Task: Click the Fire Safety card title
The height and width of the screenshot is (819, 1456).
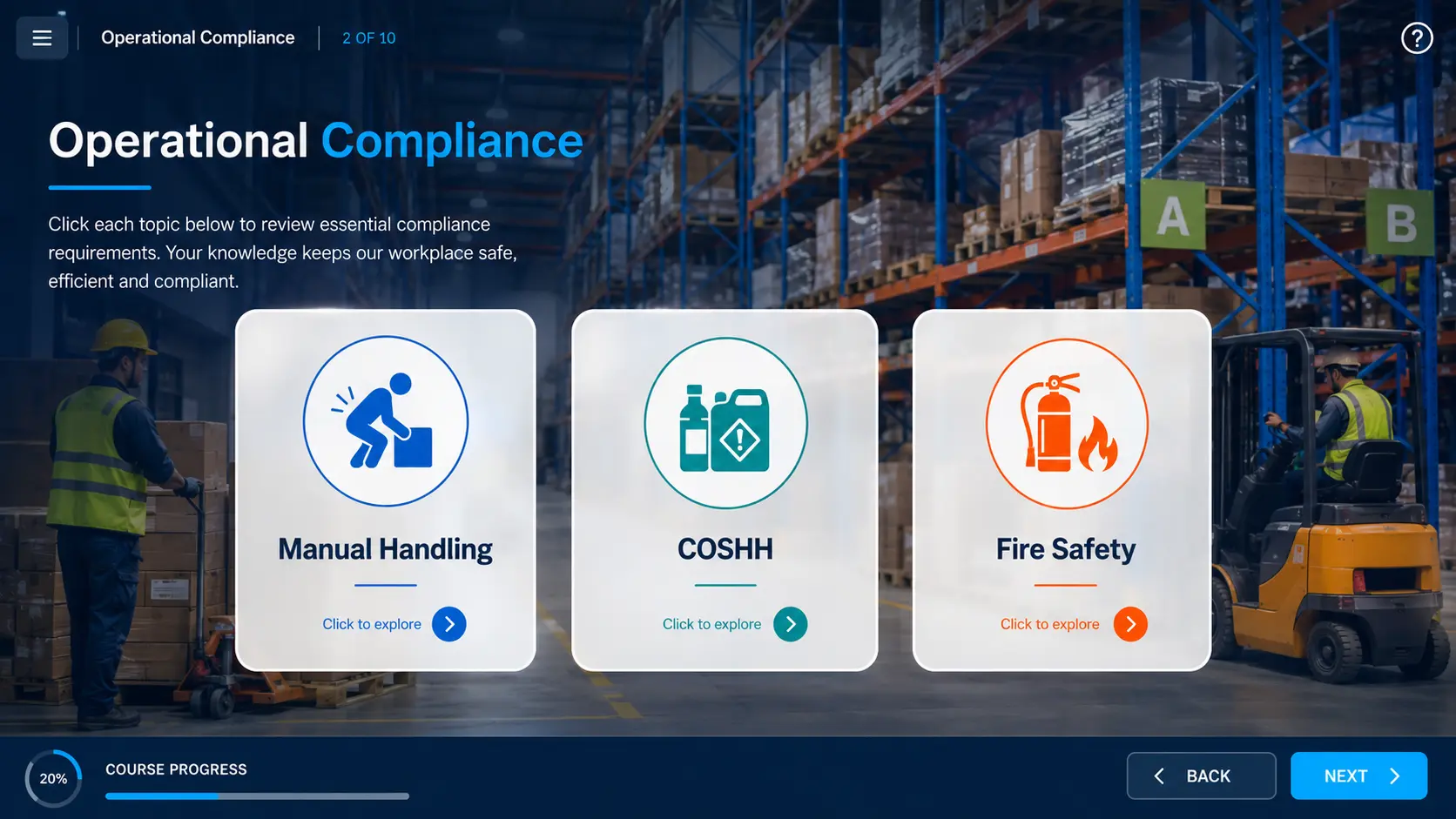Action: pyautogui.click(x=1066, y=549)
